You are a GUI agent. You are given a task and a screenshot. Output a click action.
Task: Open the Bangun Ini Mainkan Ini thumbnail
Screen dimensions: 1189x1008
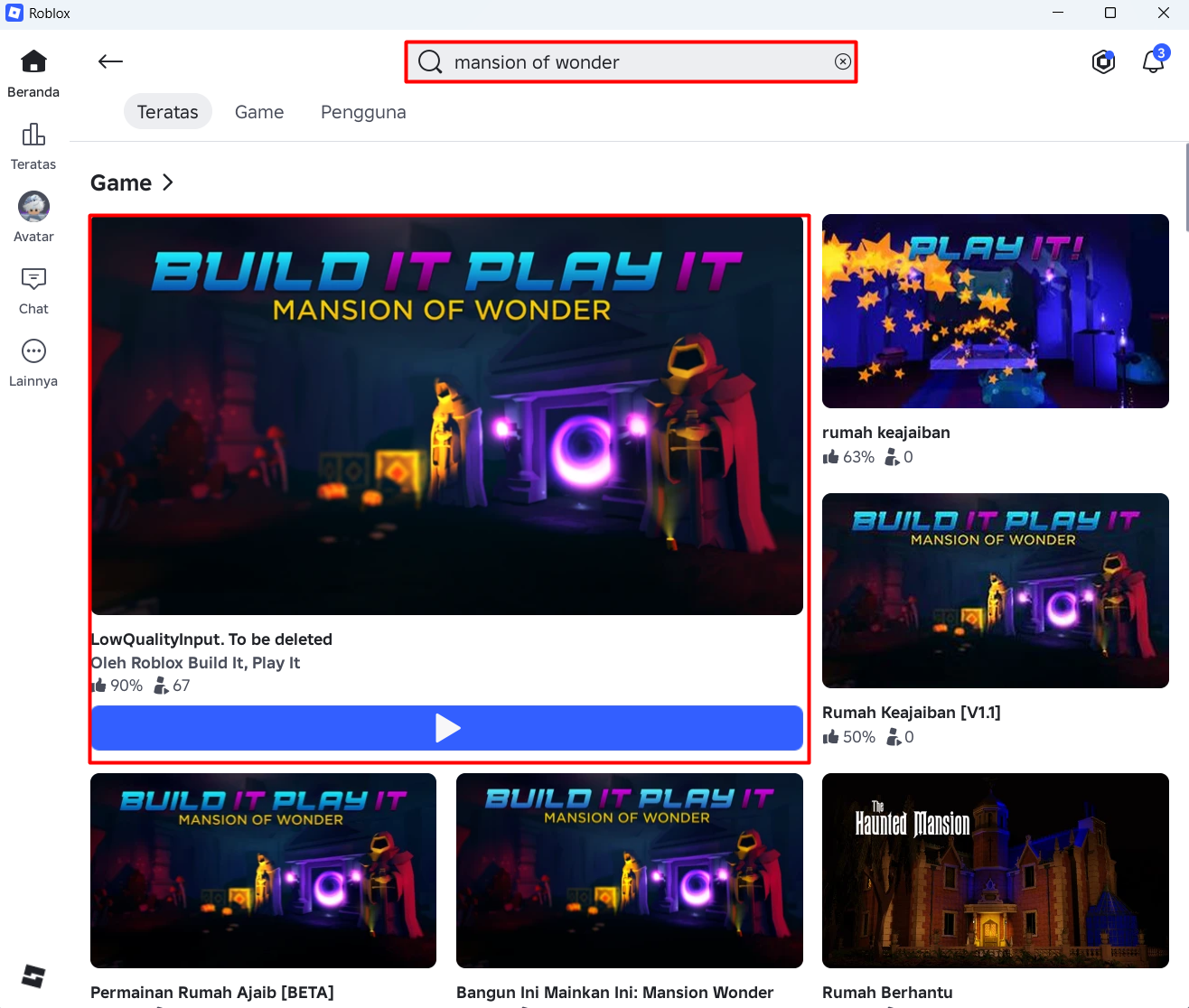coord(630,871)
